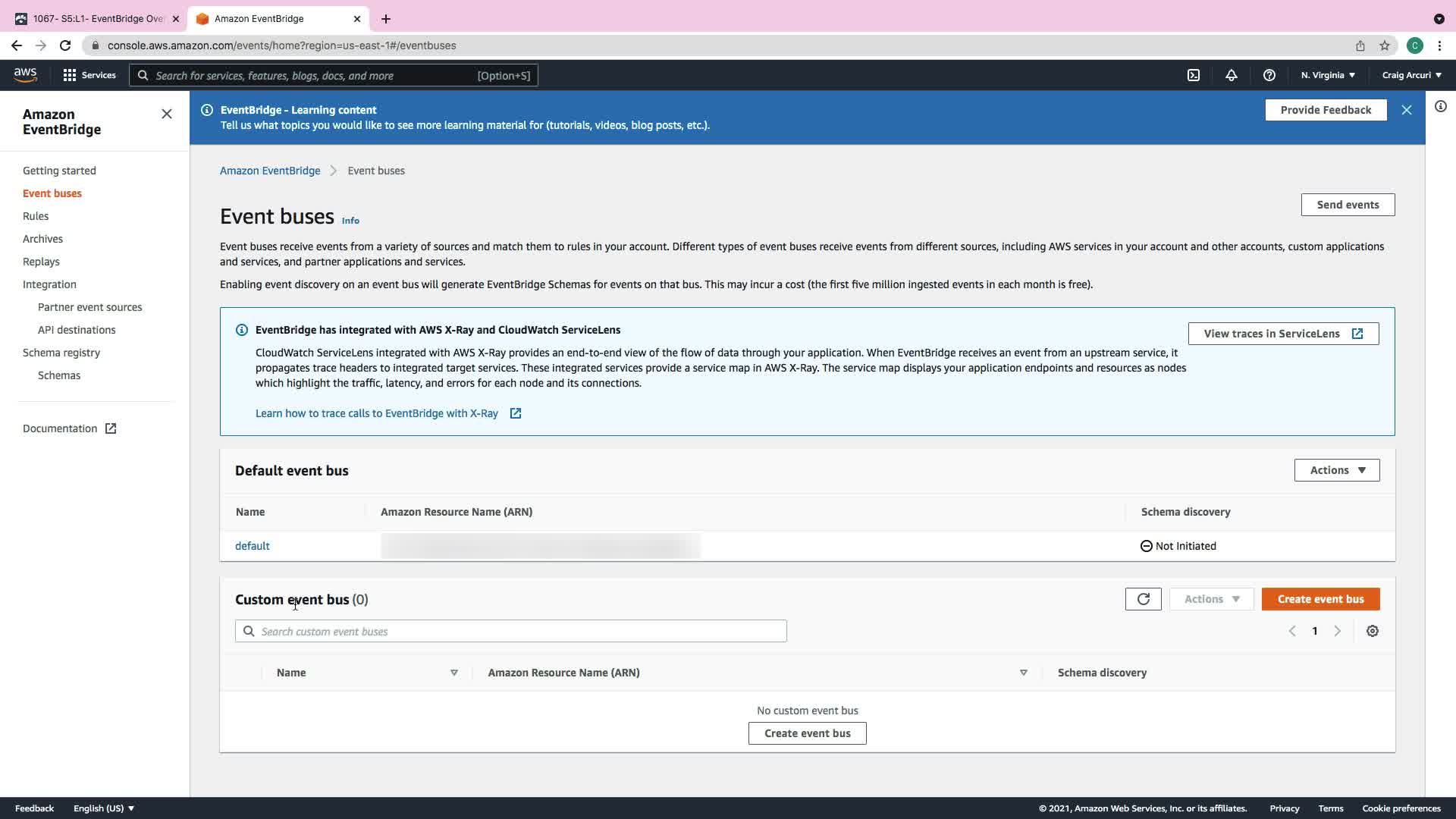Click the orange Create event bus button
This screenshot has height=819, width=1456.
point(1320,599)
